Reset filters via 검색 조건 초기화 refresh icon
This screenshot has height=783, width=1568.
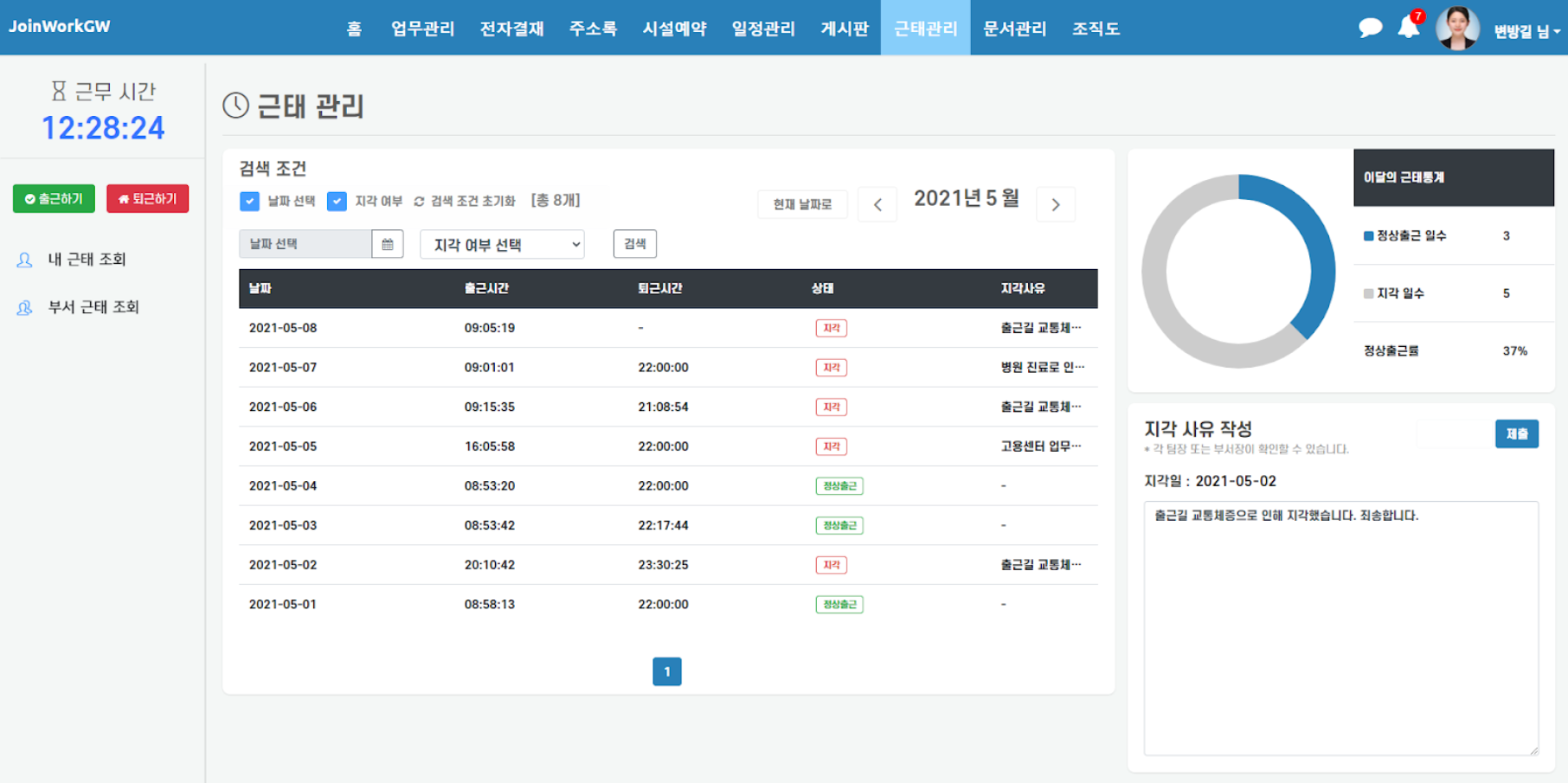point(419,200)
